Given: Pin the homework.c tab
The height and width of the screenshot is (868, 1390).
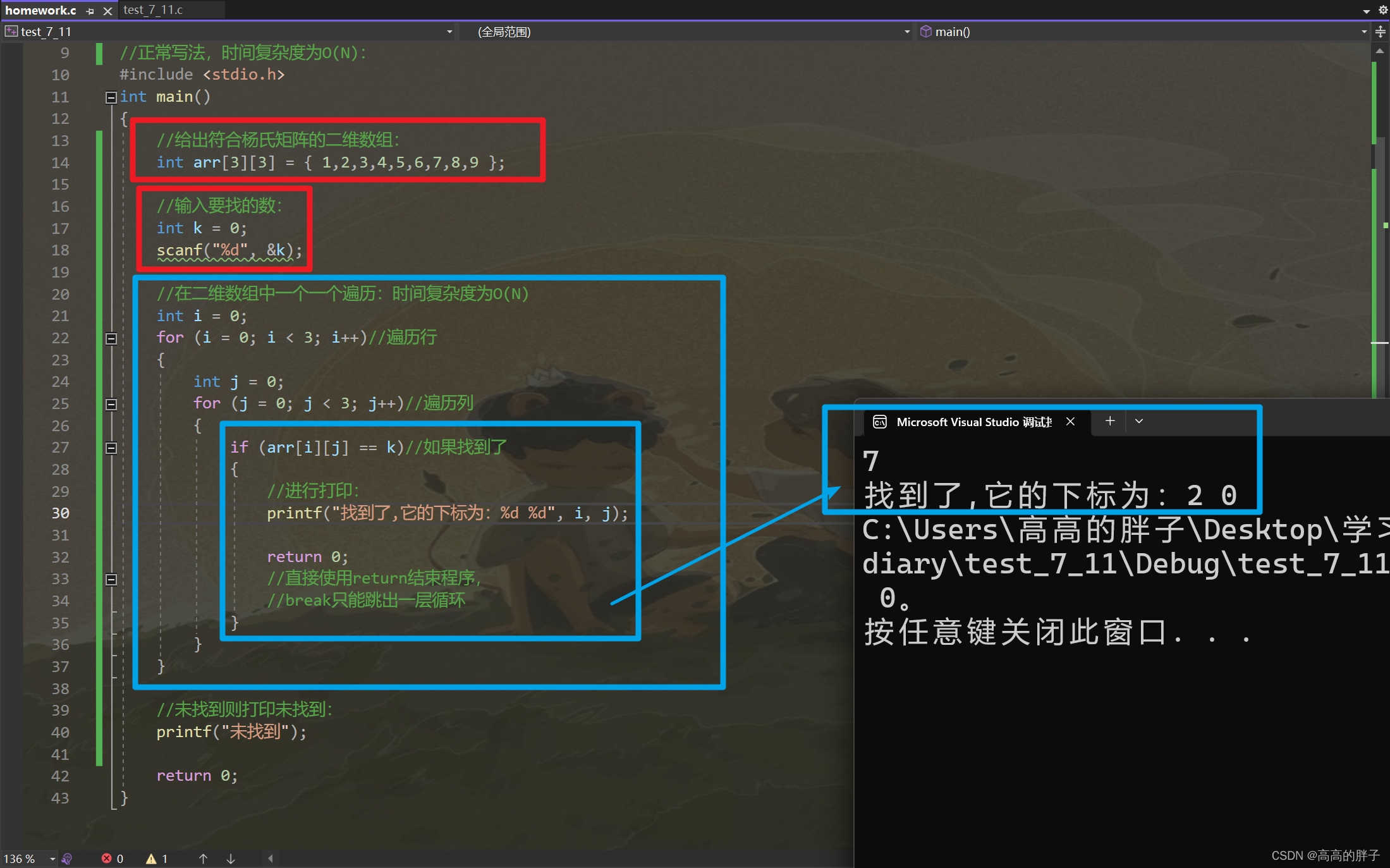Looking at the screenshot, I should 90,11.
